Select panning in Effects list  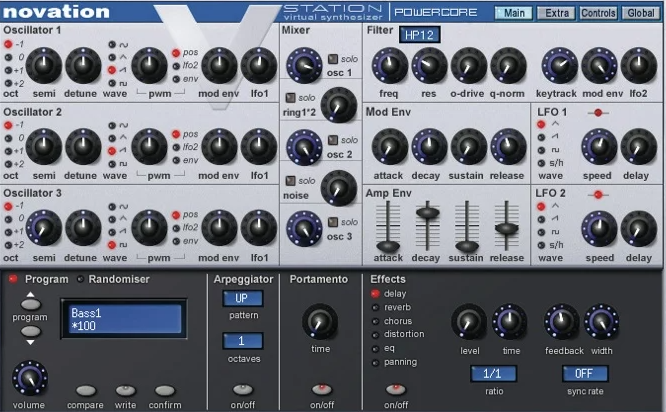tap(375, 363)
